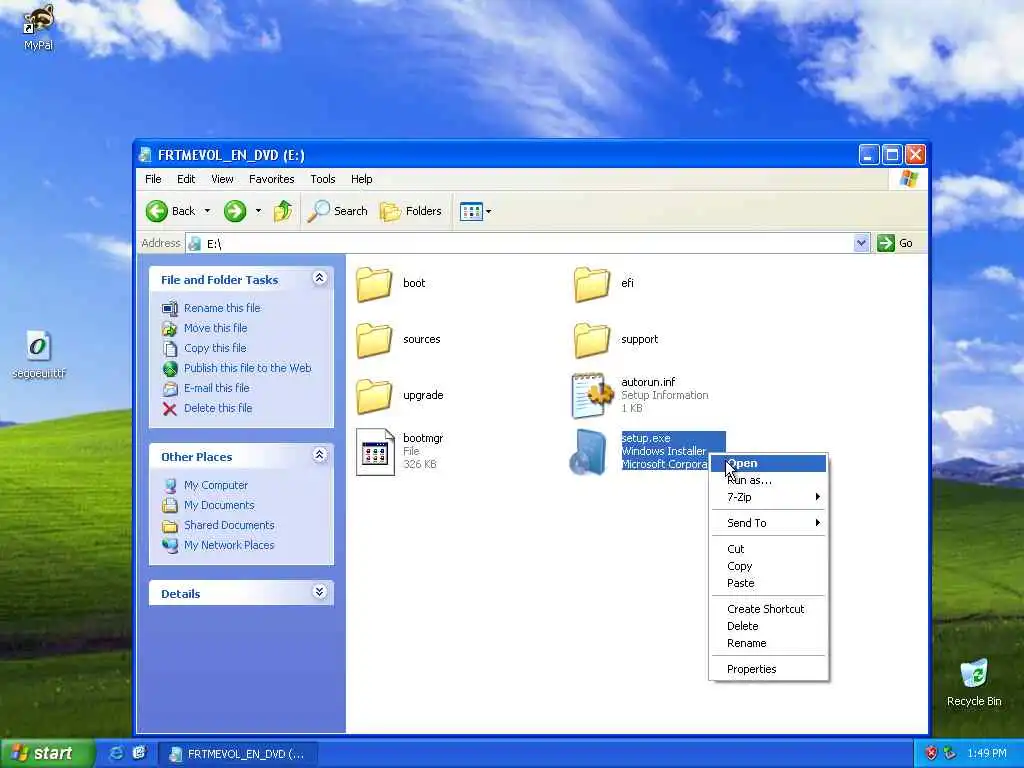Choose Properties in context menu
The image size is (1024, 768).
point(769,669)
